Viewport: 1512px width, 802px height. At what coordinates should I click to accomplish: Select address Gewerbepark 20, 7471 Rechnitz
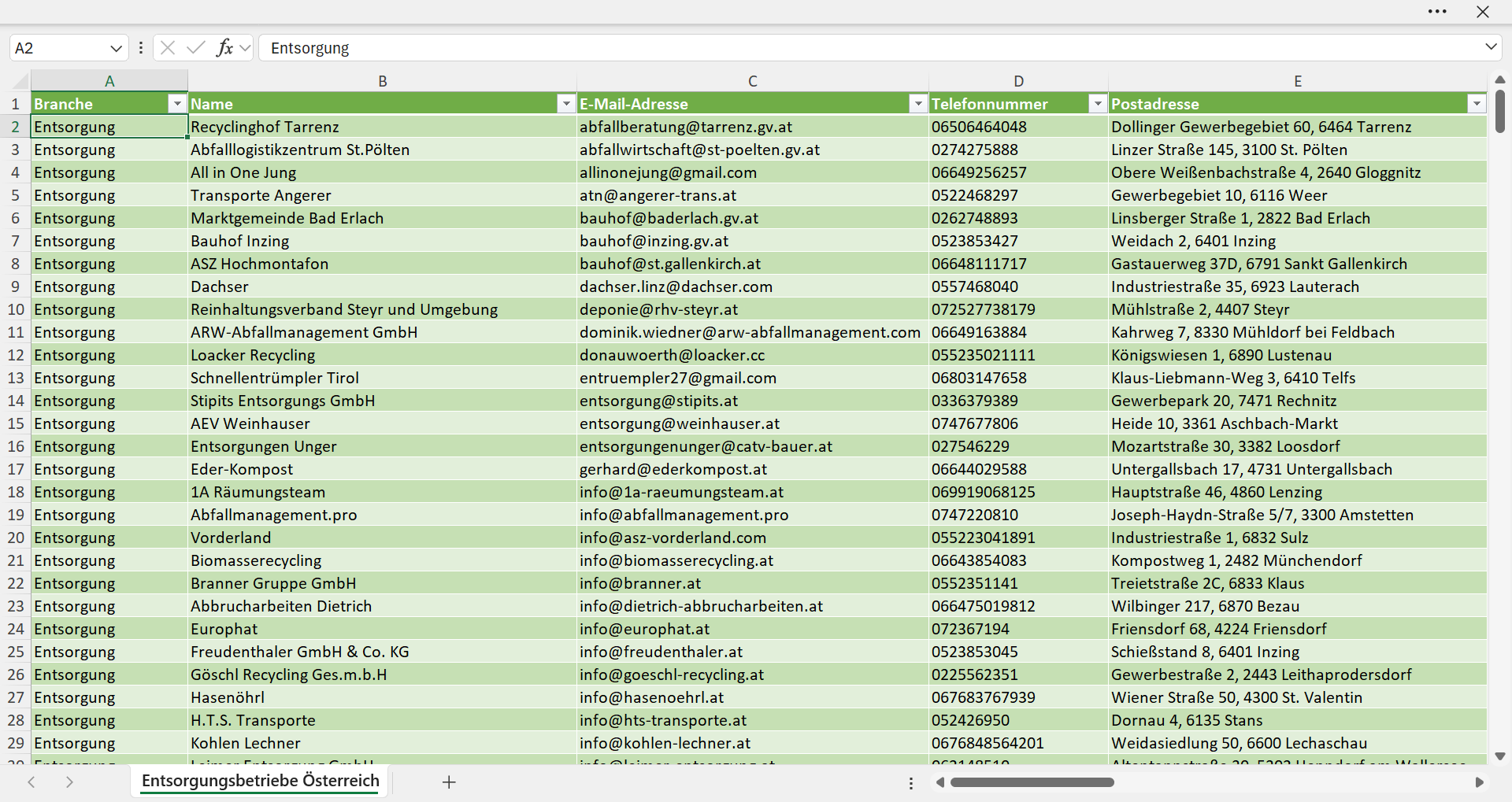(x=1298, y=401)
